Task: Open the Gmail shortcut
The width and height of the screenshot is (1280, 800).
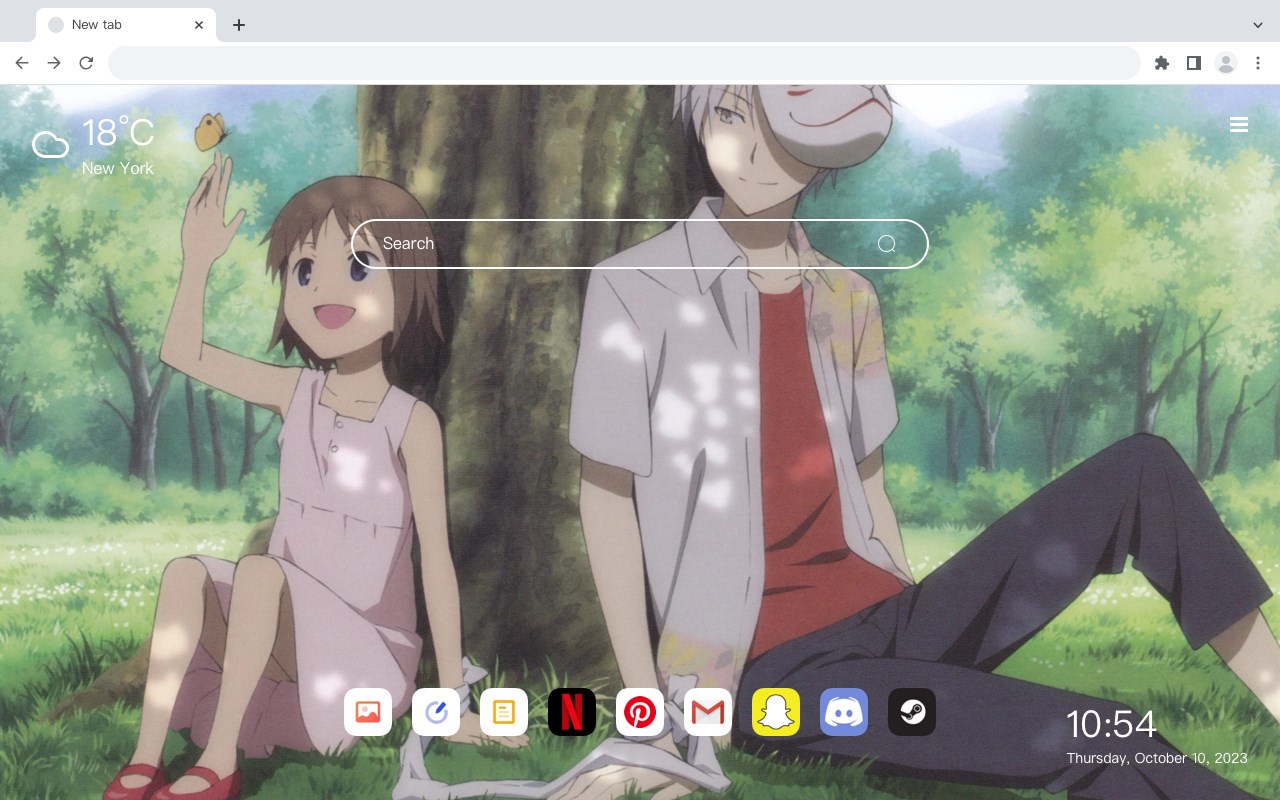Action: pyautogui.click(x=708, y=712)
